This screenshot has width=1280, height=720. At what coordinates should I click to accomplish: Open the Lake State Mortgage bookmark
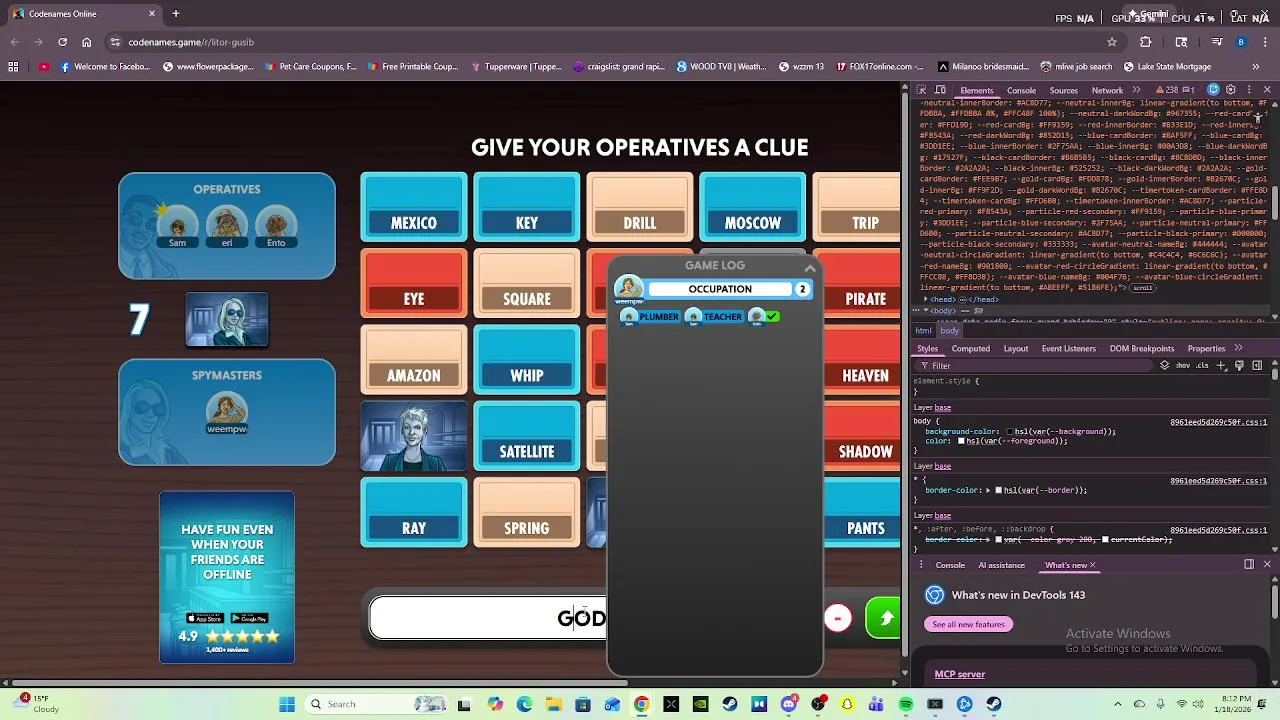coord(1167,67)
